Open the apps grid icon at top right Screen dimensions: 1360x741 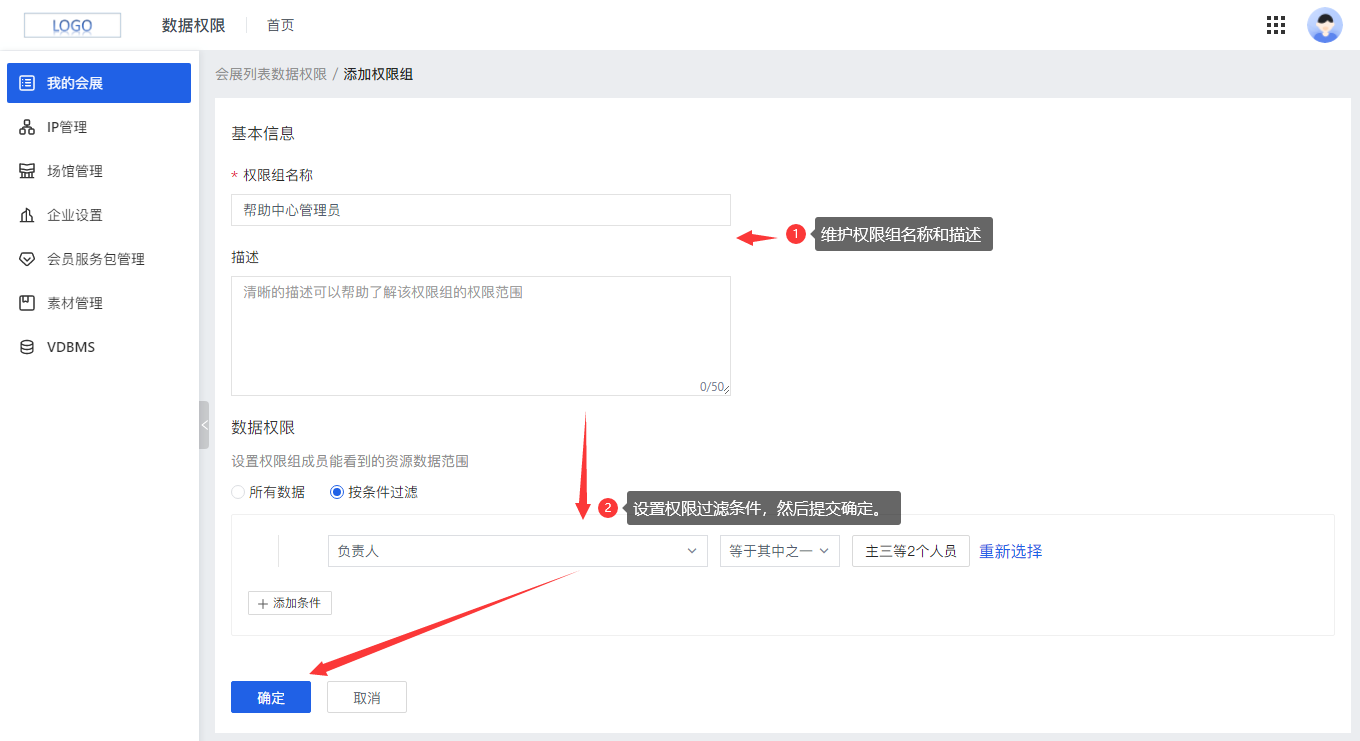(1275, 25)
